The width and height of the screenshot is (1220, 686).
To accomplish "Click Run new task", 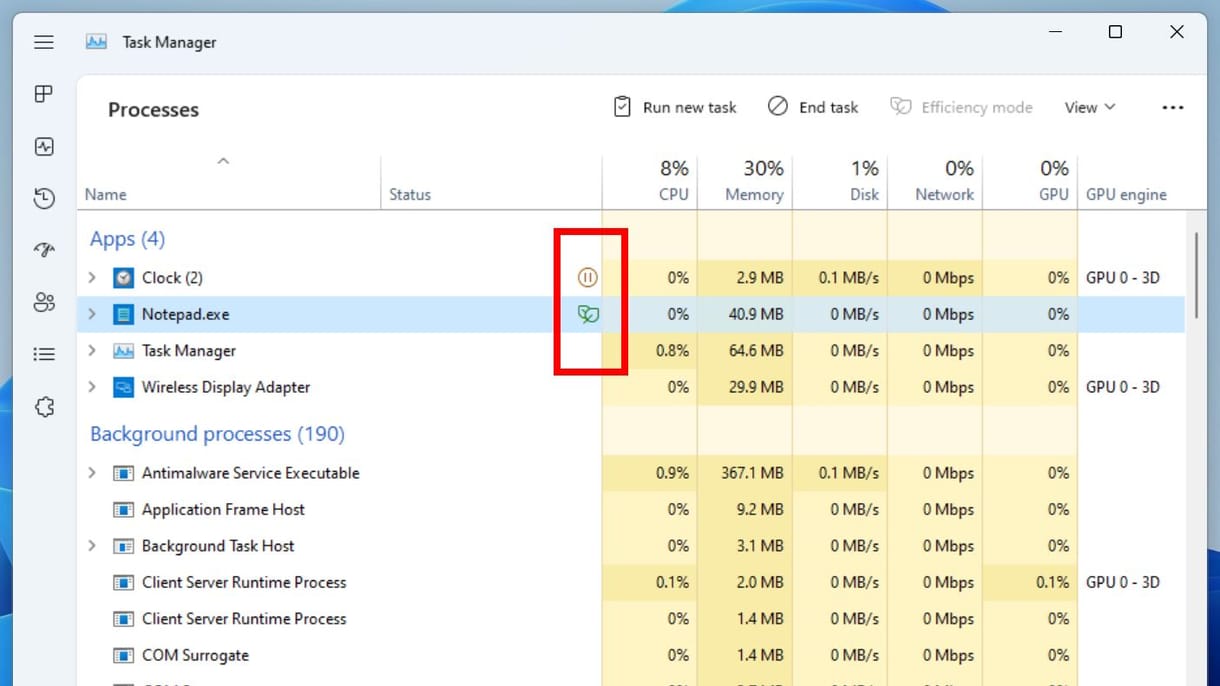I will click(675, 107).
